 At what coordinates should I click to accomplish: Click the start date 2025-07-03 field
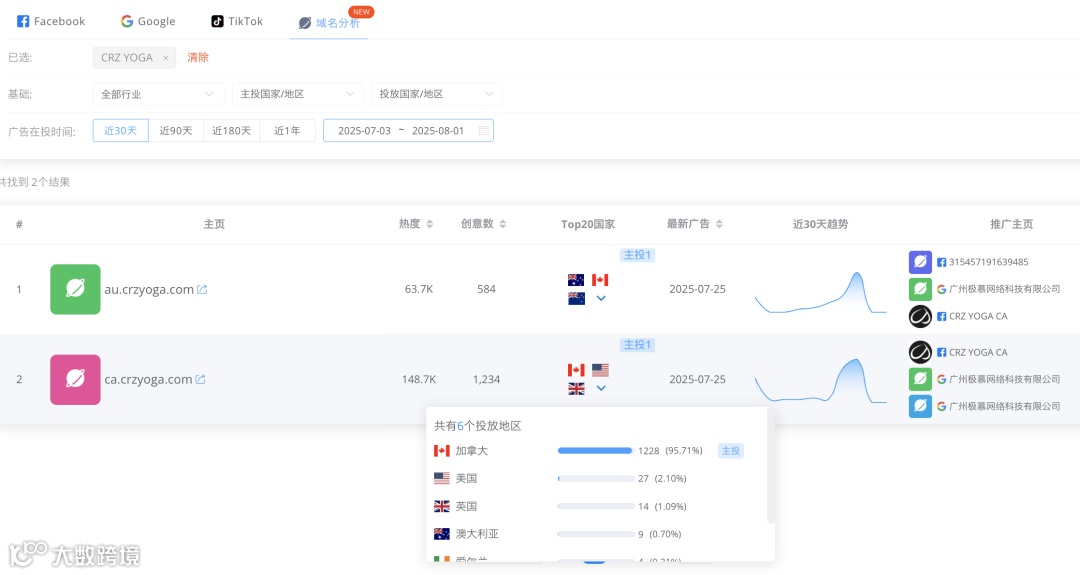click(x=364, y=130)
